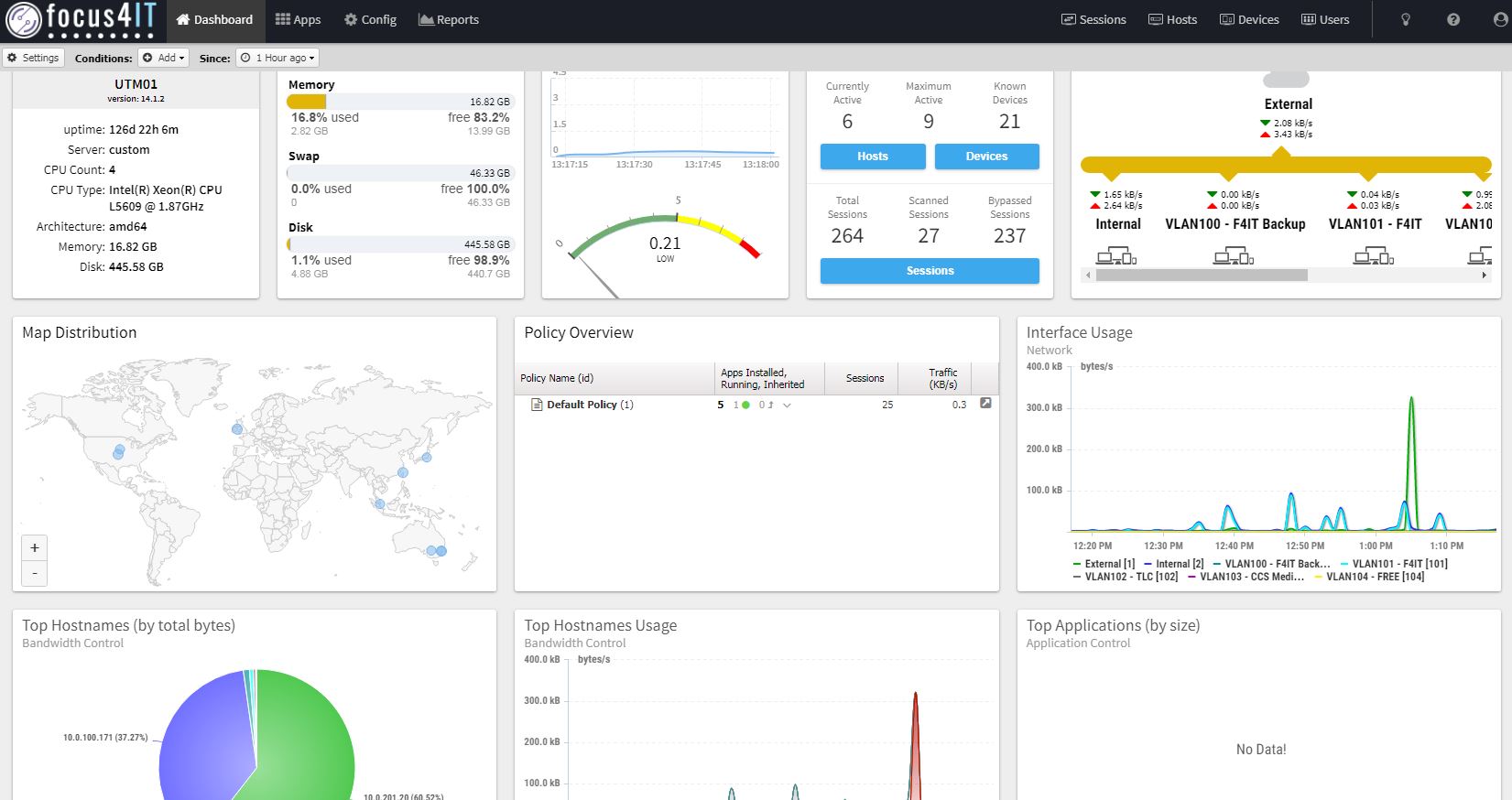Toggle External [1] legend series
This screenshot has width=1512, height=800.
coord(1104,564)
